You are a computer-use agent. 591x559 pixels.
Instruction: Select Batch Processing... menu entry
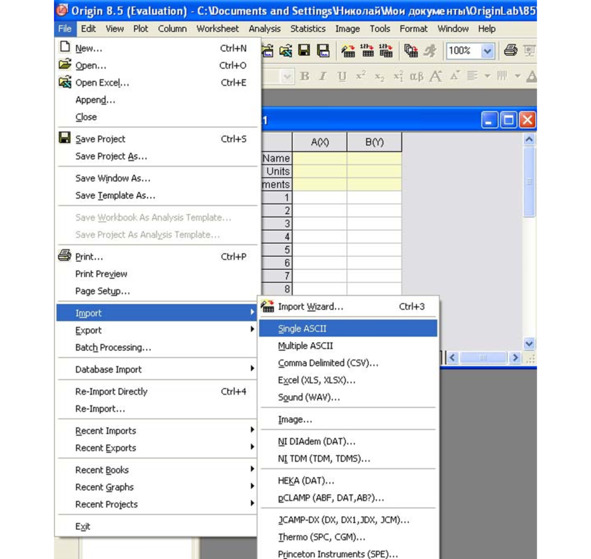pos(156,348)
